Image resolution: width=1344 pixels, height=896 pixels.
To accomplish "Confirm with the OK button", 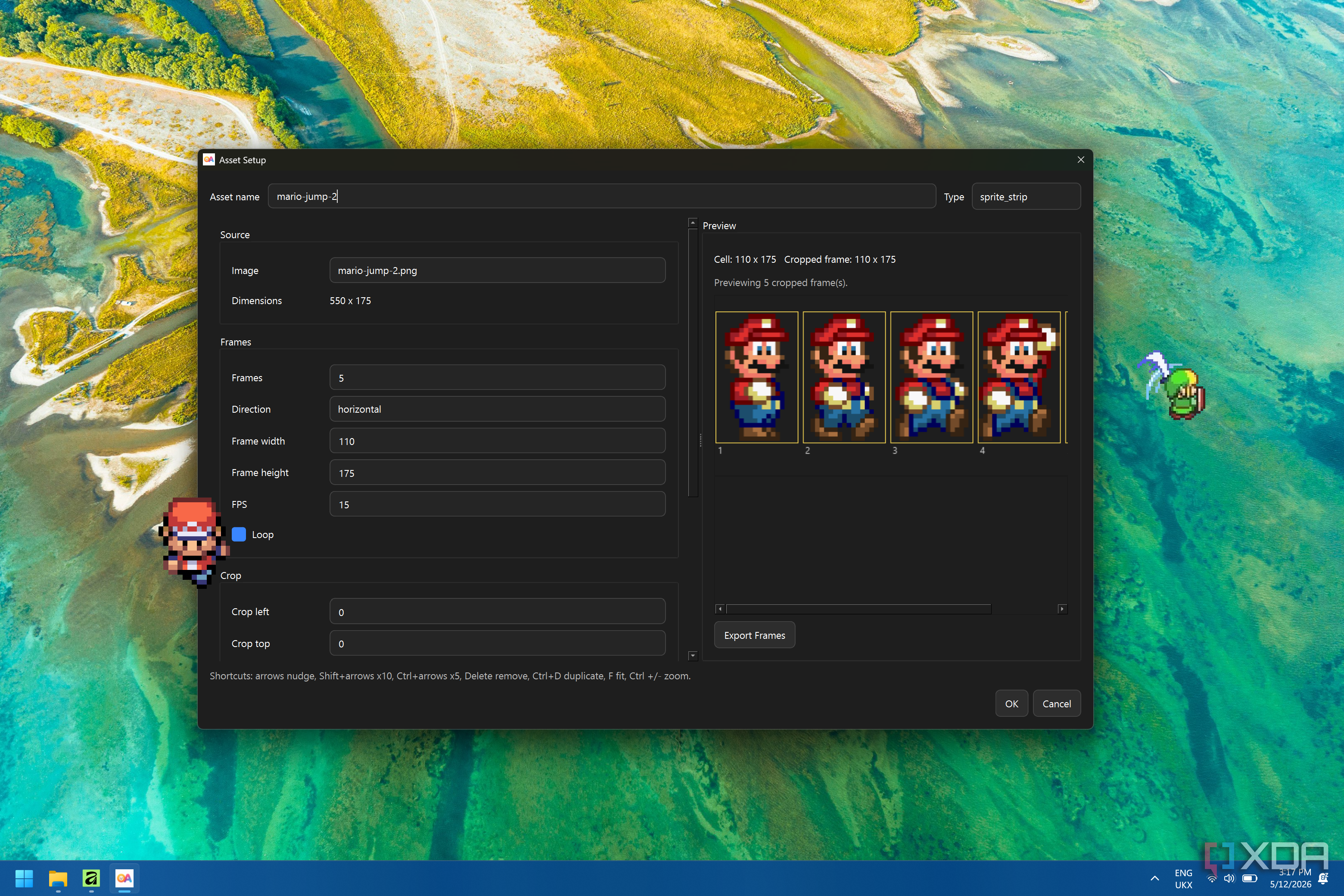I will point(1011,704).
